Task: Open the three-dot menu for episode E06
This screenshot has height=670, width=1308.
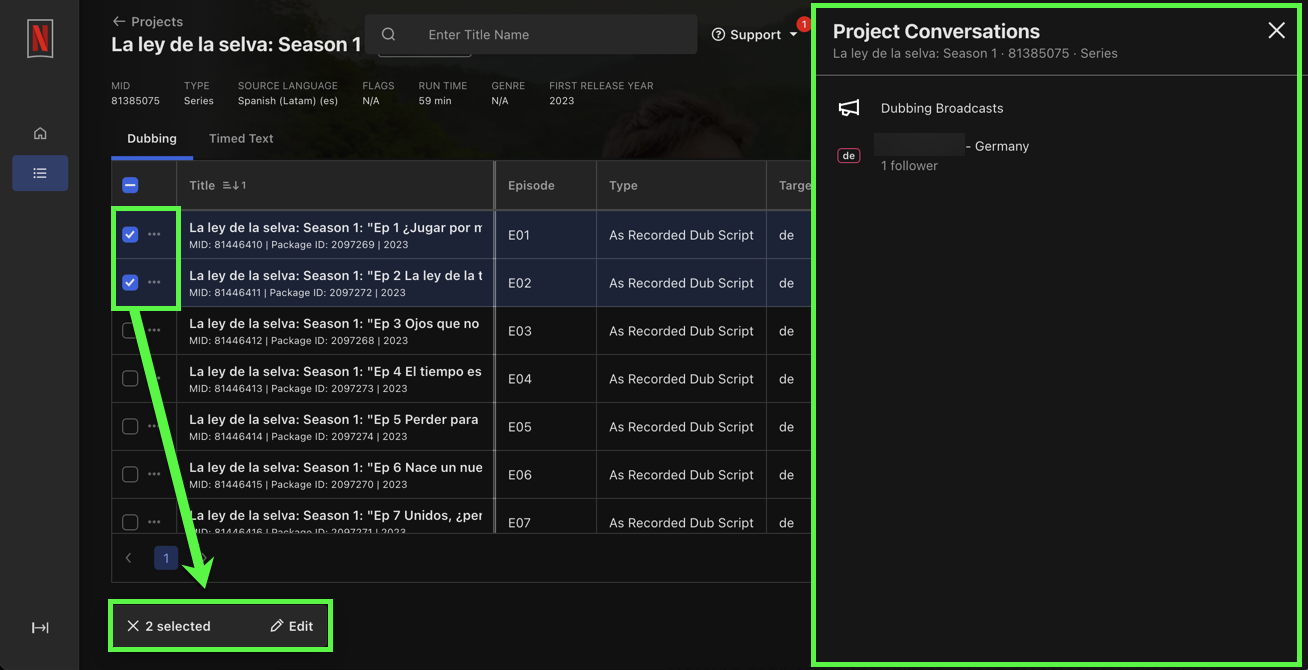Action: (154, 474)
